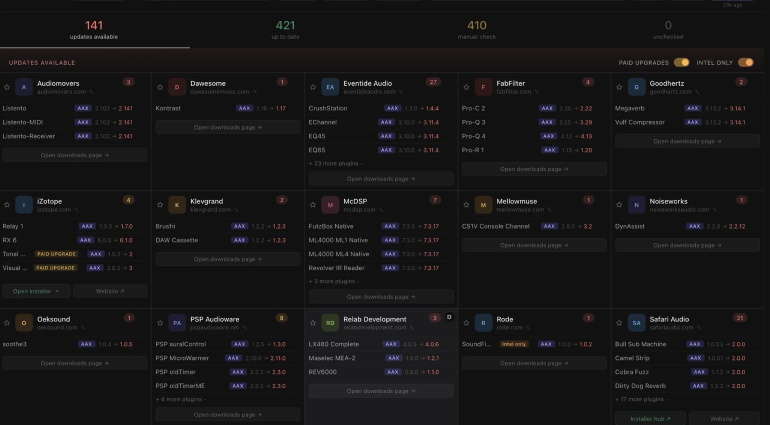
Task: Open downloads page for Dawesome
Action: pos(228,127)
